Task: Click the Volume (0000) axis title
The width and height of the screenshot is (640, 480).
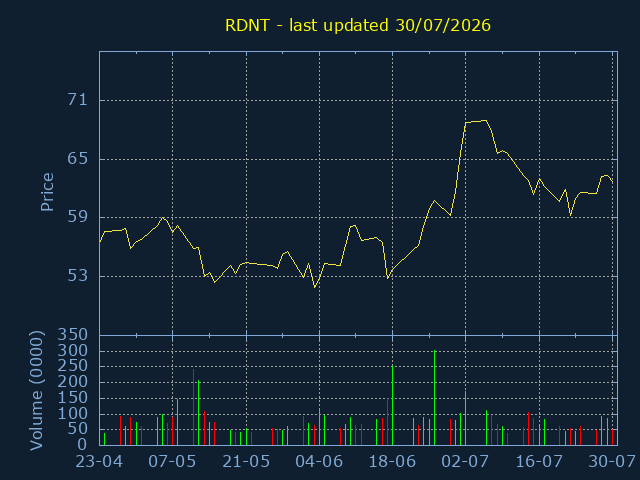Action: click(36, 391)
